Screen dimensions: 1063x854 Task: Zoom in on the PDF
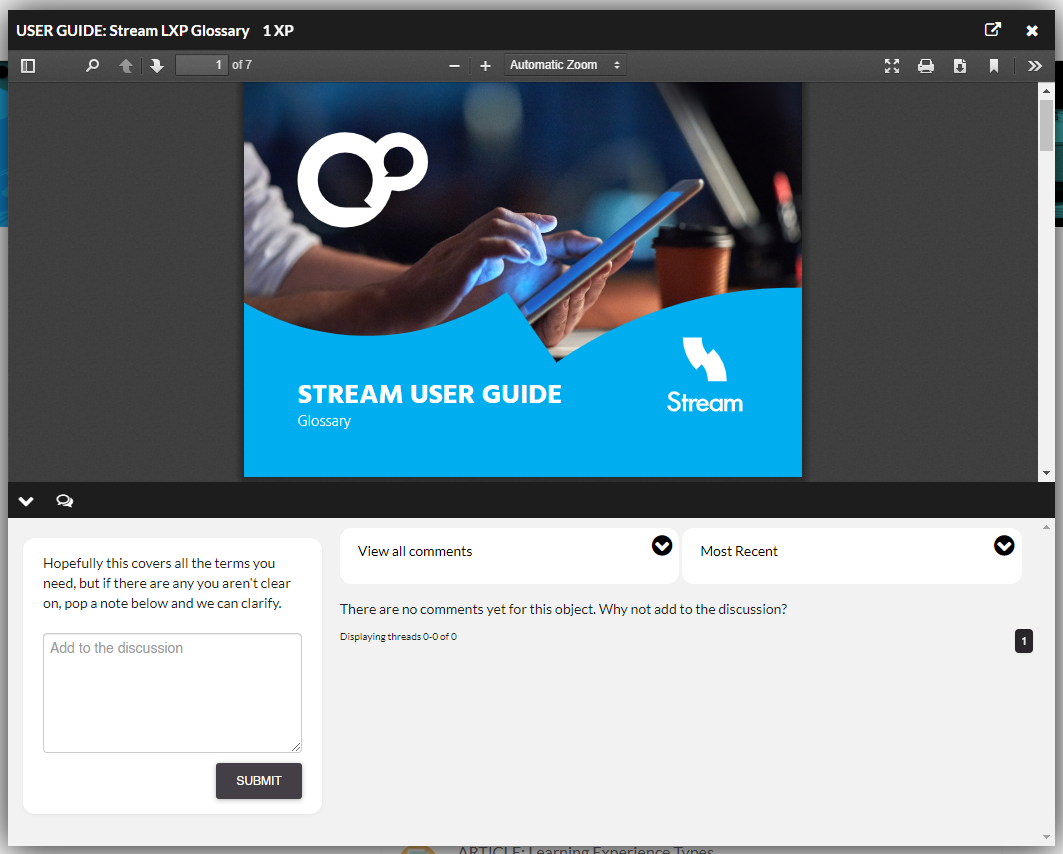click(x=486, y=66)
